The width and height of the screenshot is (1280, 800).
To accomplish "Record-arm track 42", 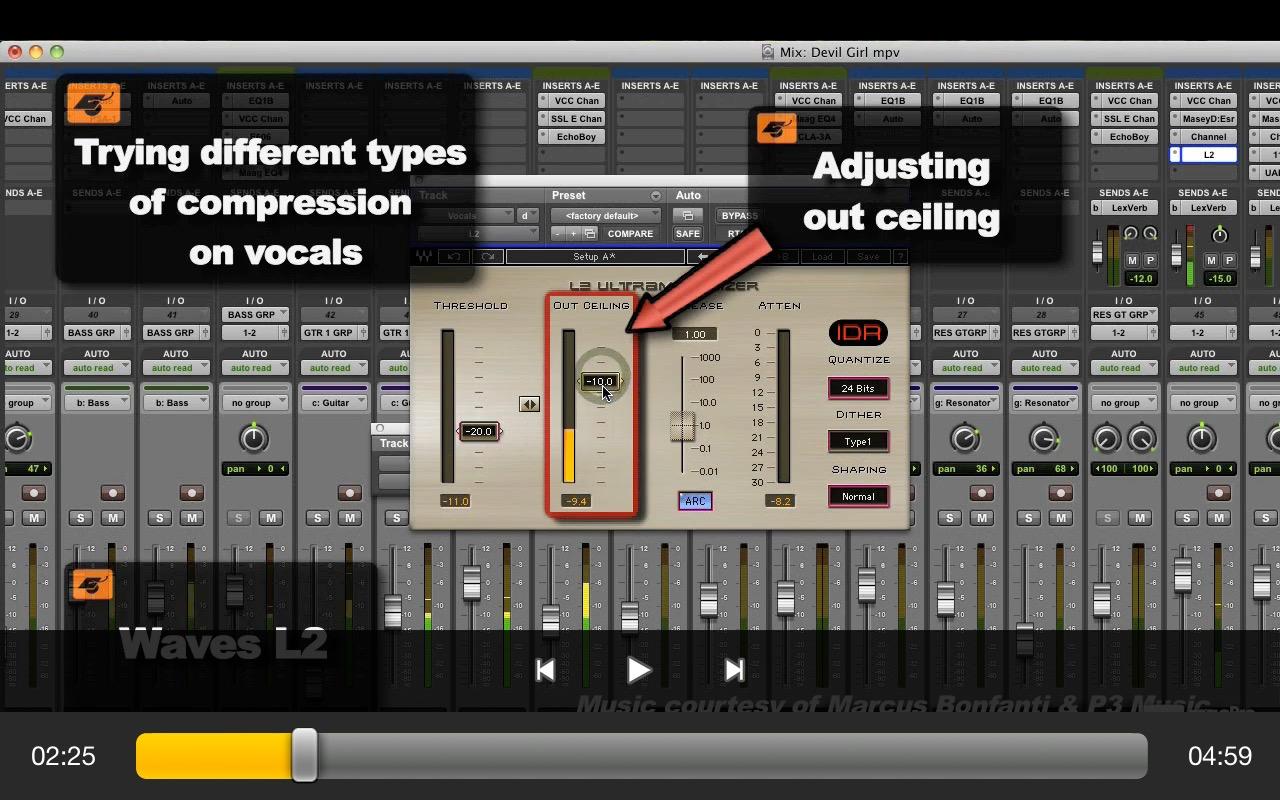I will point(349,493).
